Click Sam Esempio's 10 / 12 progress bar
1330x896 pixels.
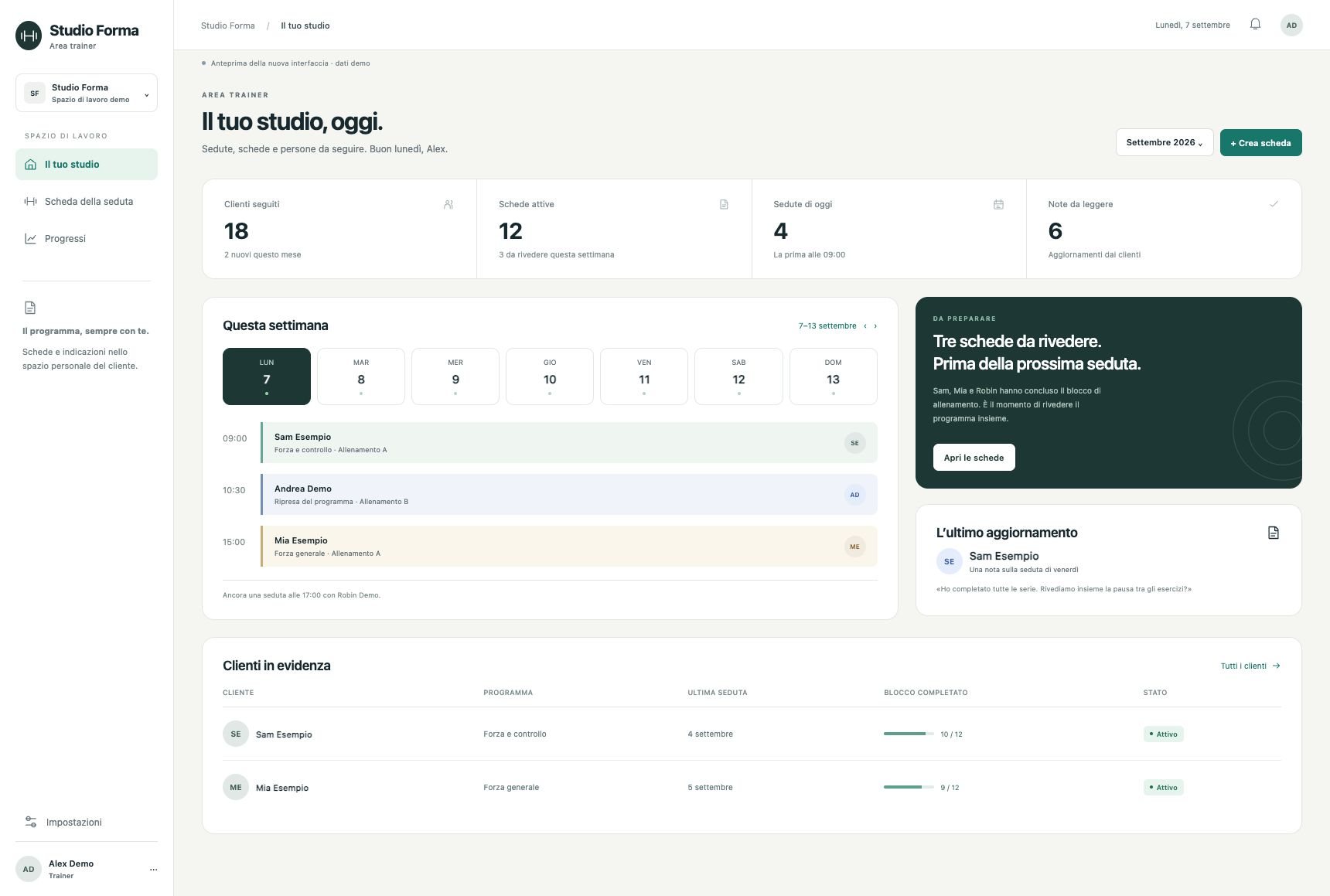click(909, 734)
